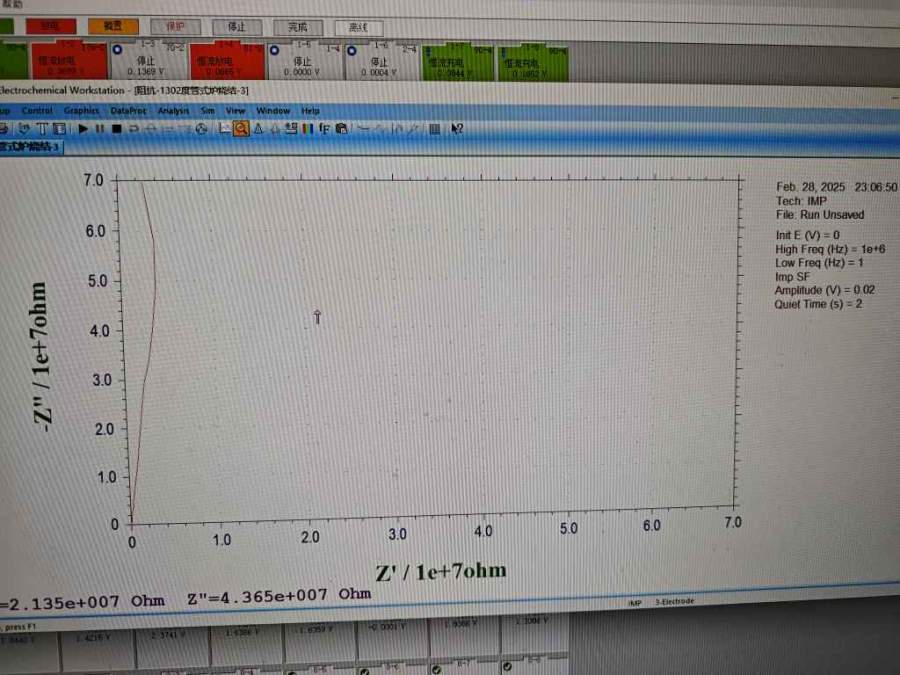
Task: Click the context help arrow icon
Action: (x=457, y=129)
